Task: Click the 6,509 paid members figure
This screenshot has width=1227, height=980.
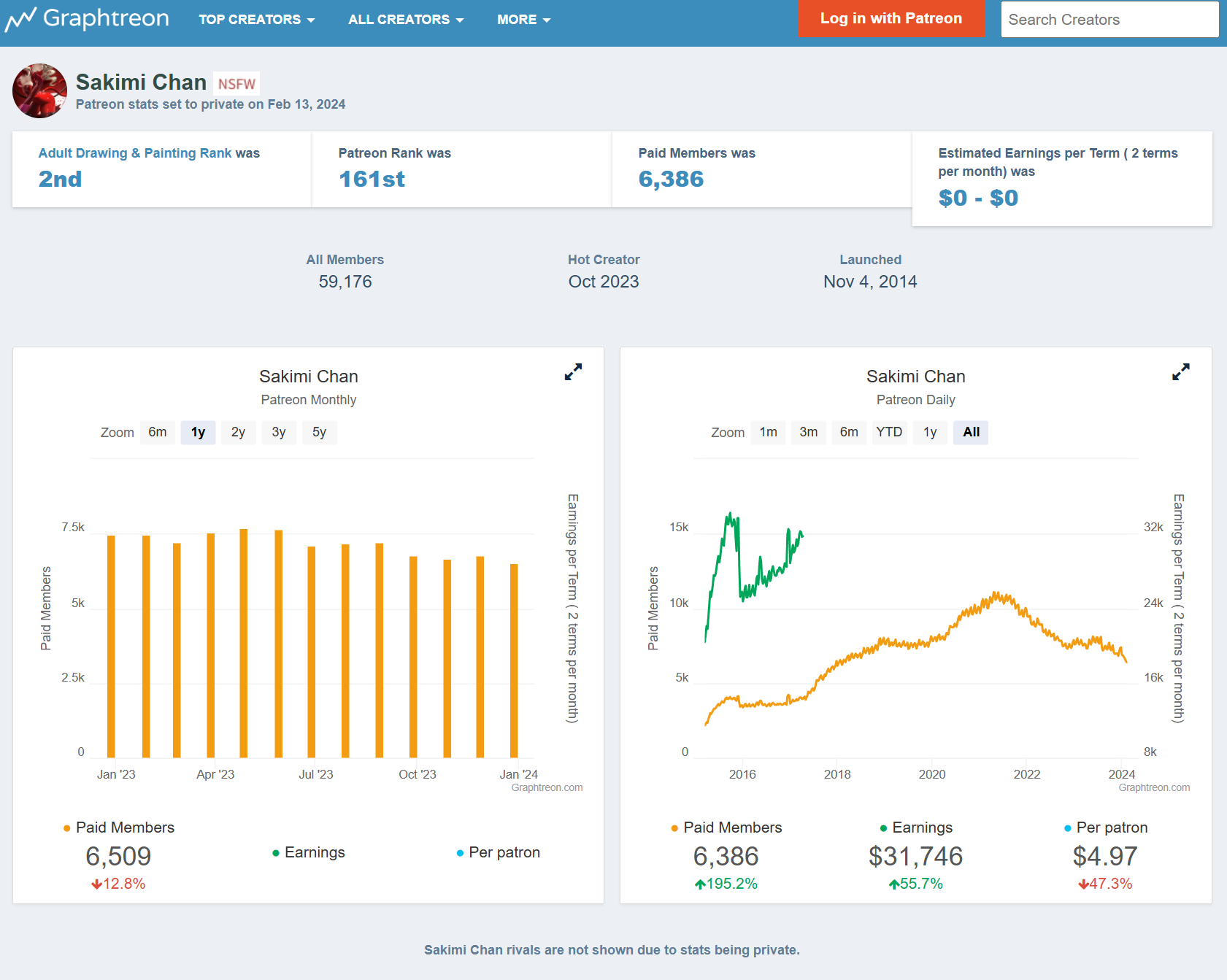Action: pyautogui.click(x=118, y=856)
